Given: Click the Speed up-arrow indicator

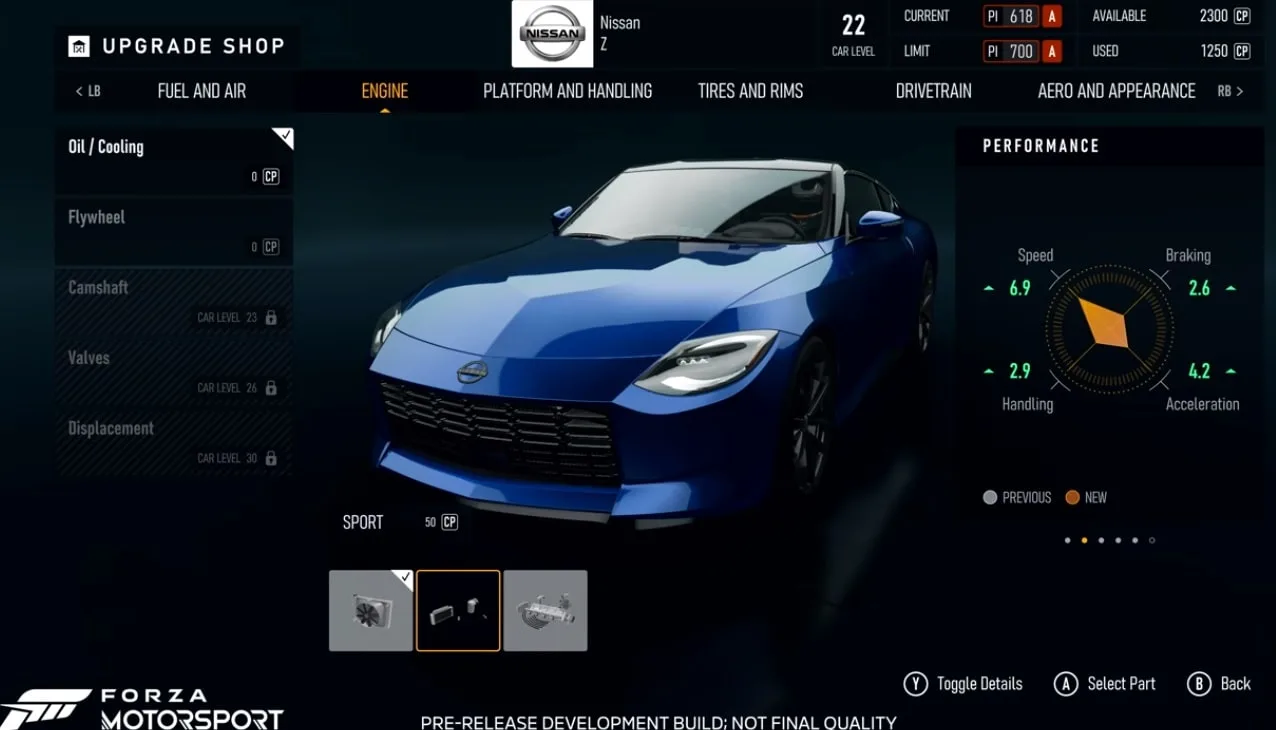Looking at the screenshot, I should 989,289.
